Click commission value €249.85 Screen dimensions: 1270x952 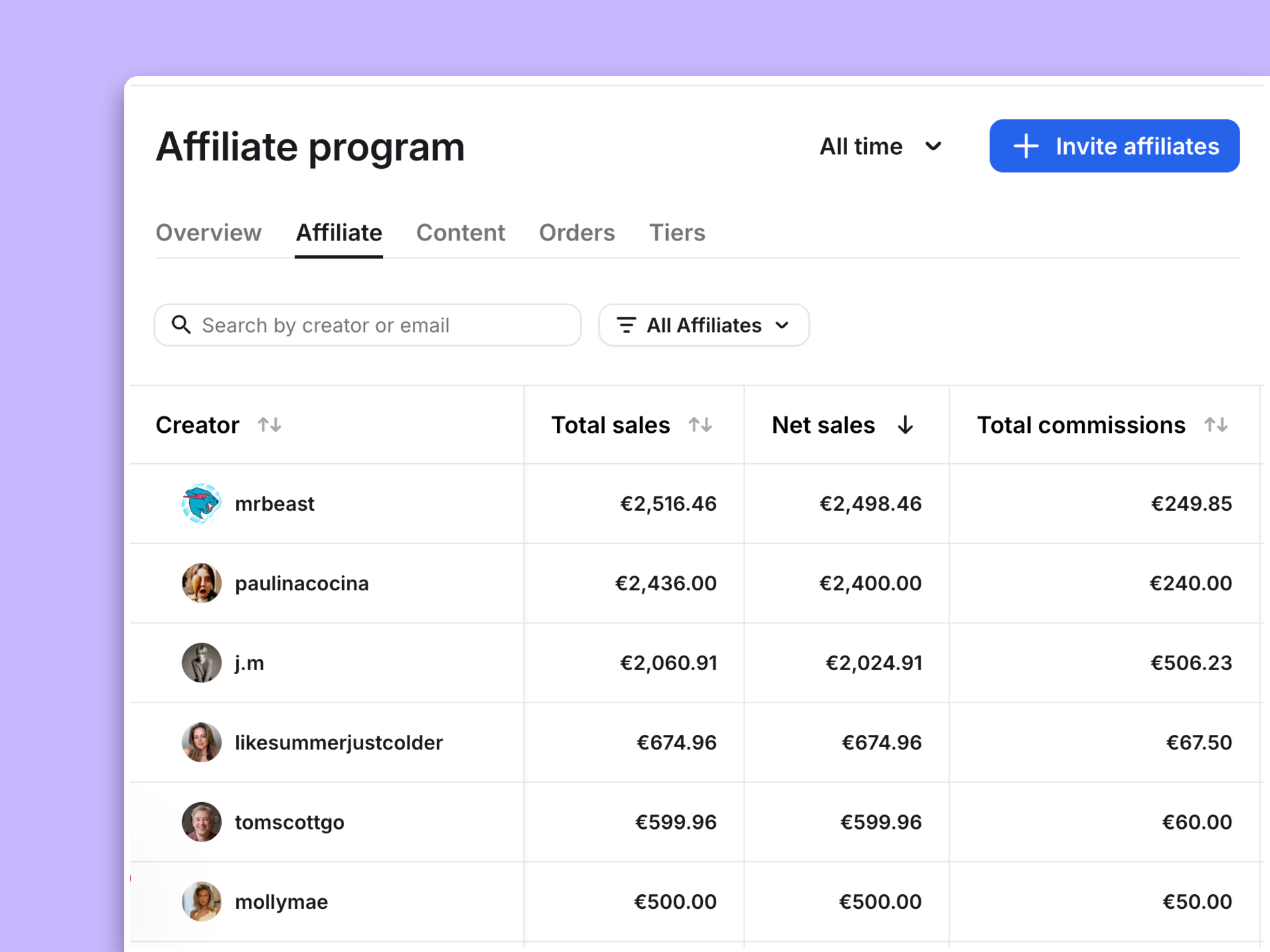click(x=1191, y=504)
